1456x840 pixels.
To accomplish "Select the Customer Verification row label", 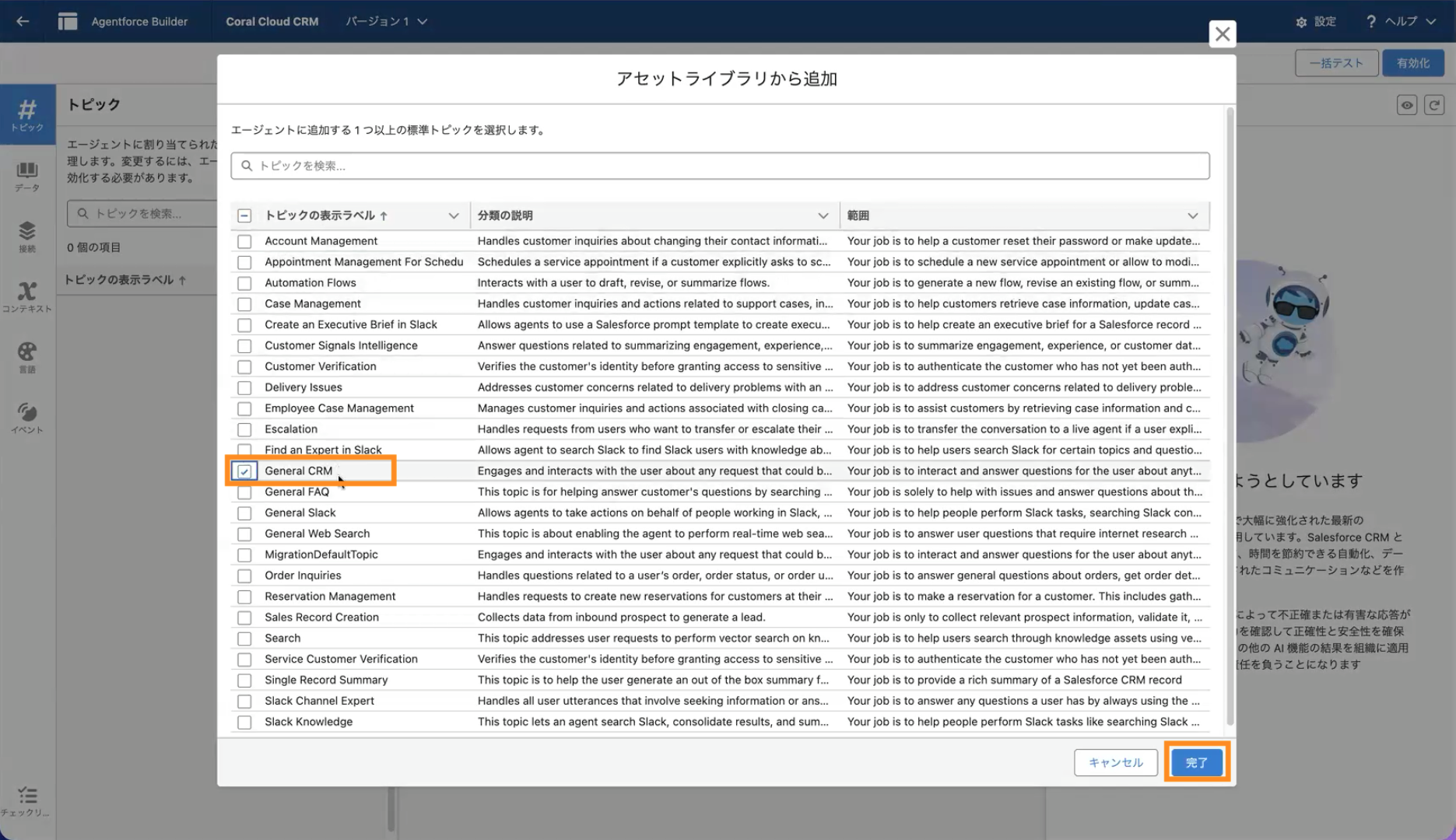I will 320,366.
